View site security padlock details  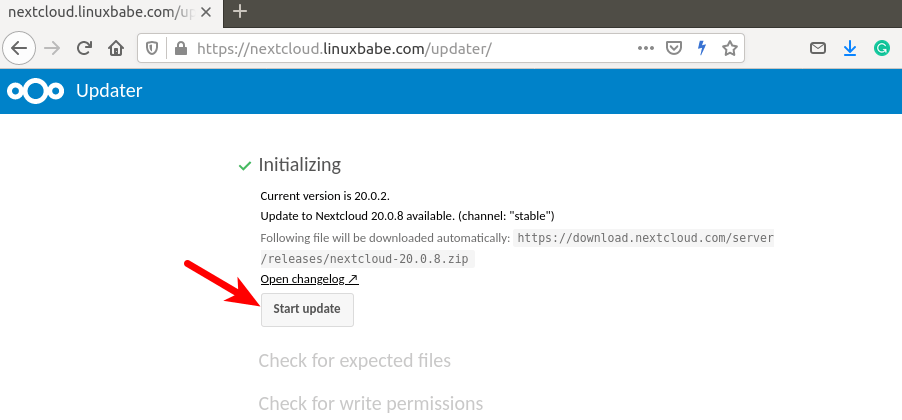(180, 48)
